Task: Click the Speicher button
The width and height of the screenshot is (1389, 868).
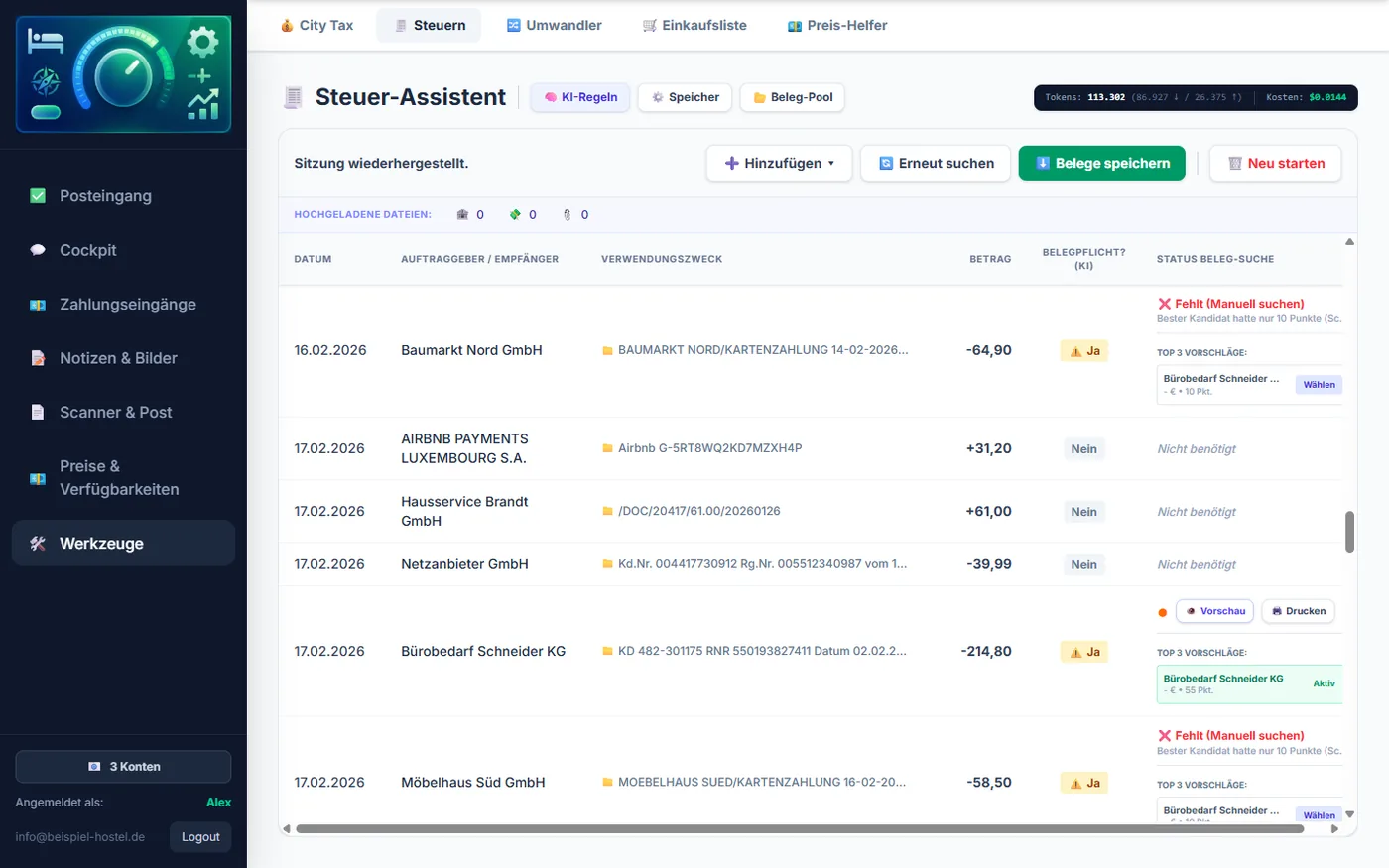Action: (685, 97)
